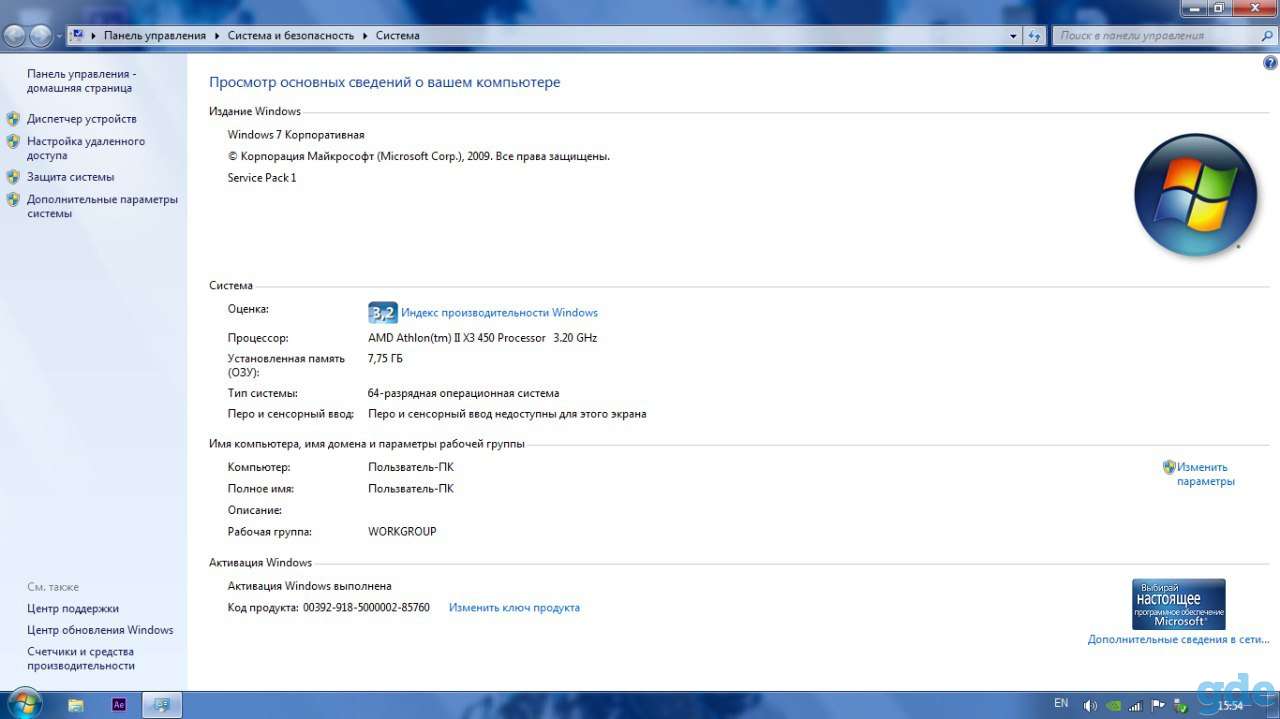Click the volume speaker tray icon
This screenshot has height=719, width=1280.
tap(1090, 705)
